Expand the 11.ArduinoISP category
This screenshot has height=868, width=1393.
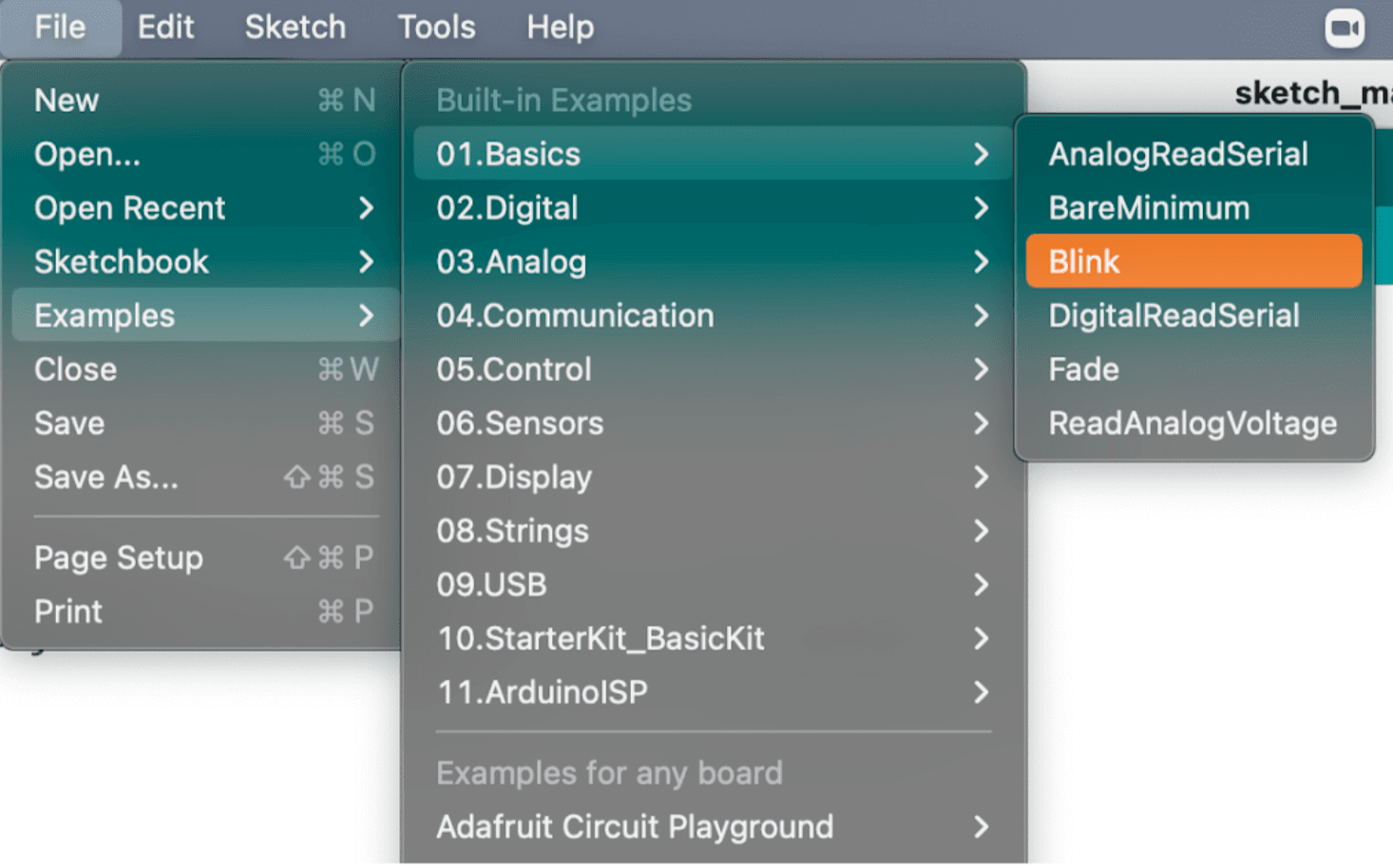pos(713,692)
